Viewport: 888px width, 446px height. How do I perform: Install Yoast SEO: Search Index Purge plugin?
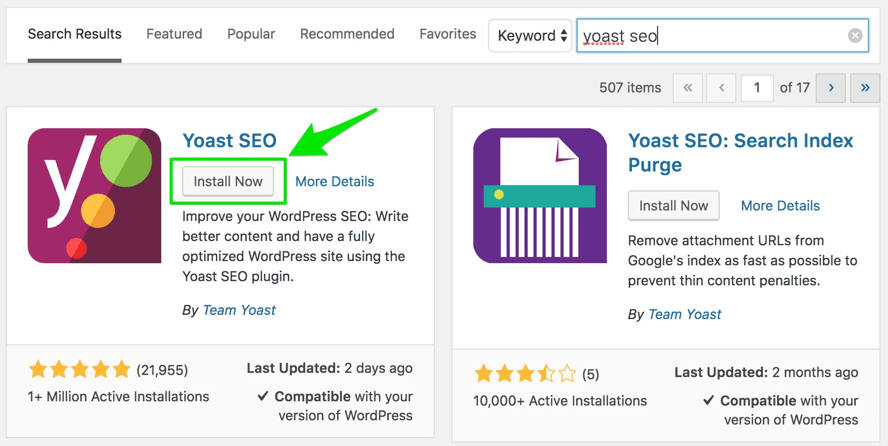click(673, 206)
